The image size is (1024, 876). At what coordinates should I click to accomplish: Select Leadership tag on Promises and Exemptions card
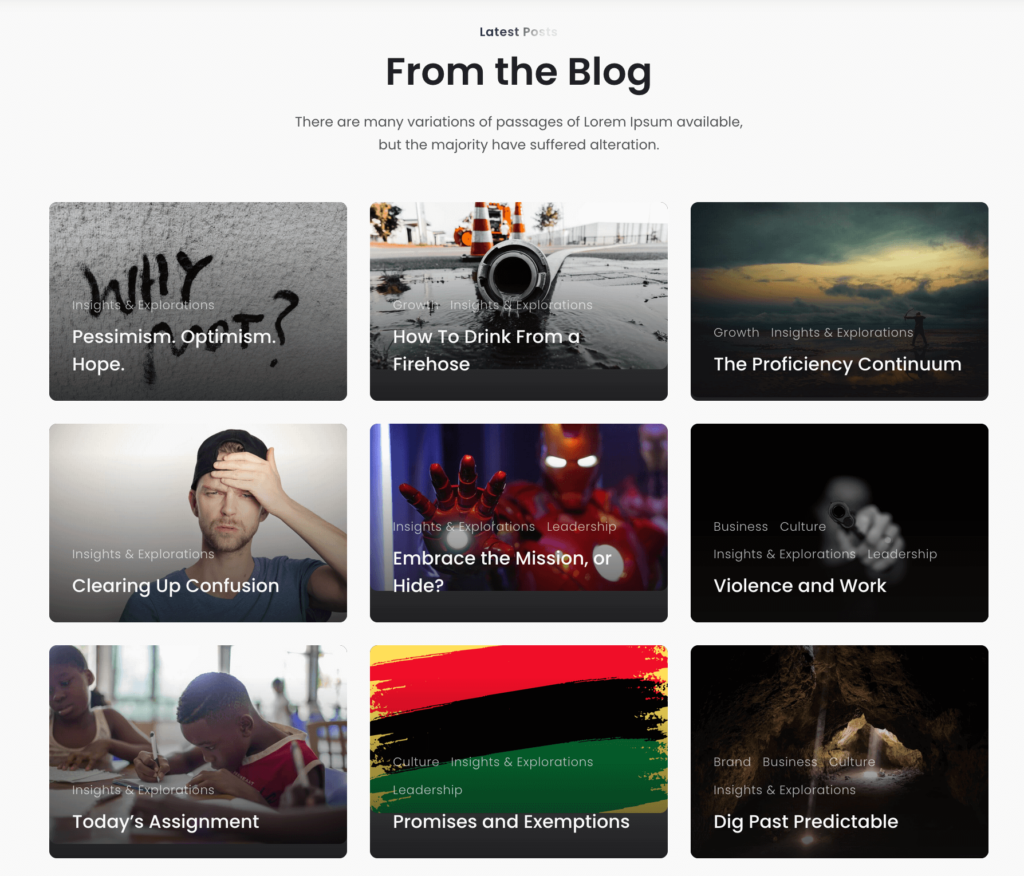(x=427, y=790)
